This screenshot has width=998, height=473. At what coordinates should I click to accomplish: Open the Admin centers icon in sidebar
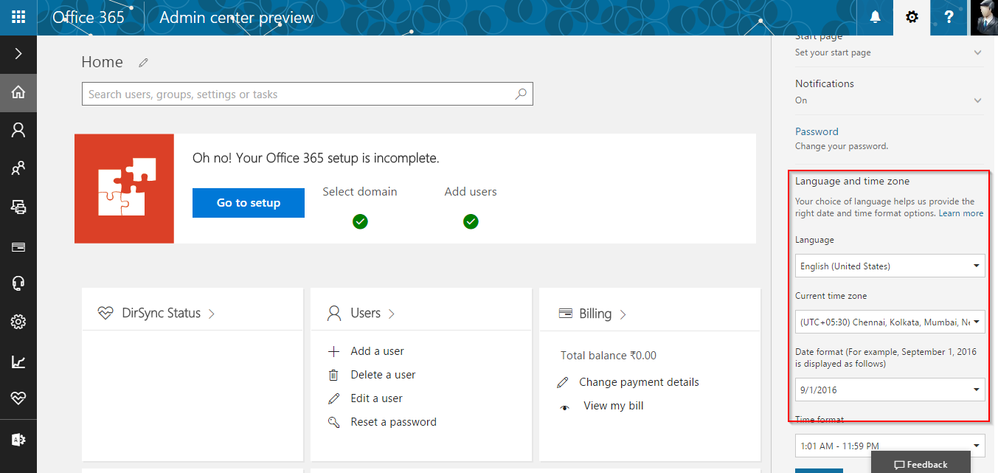tap(18, 440)
